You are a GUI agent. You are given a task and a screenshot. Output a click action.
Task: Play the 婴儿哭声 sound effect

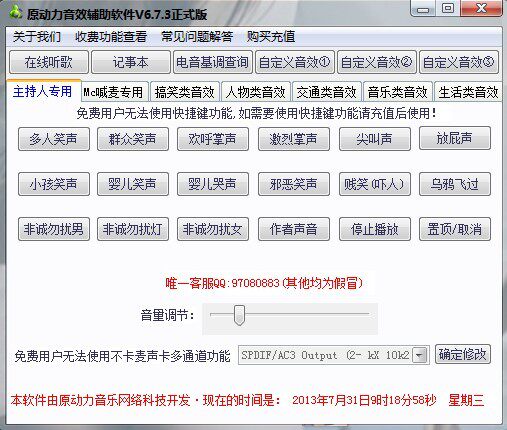213,184
